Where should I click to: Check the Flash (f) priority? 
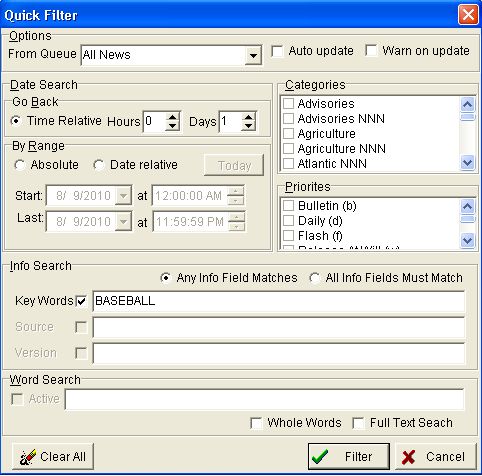(288, 236)
